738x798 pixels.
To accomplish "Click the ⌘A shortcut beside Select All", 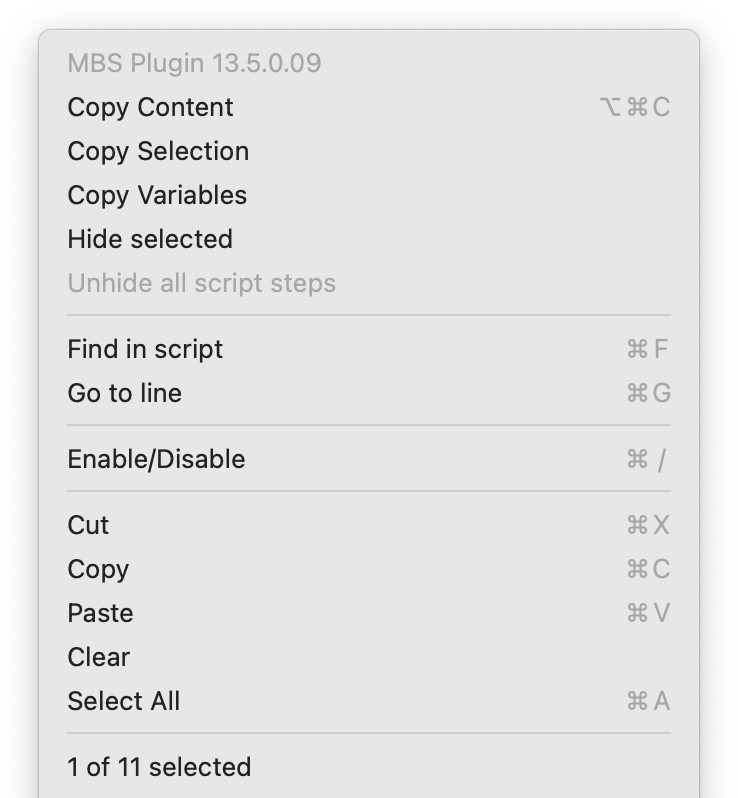I will click(648, 701).
